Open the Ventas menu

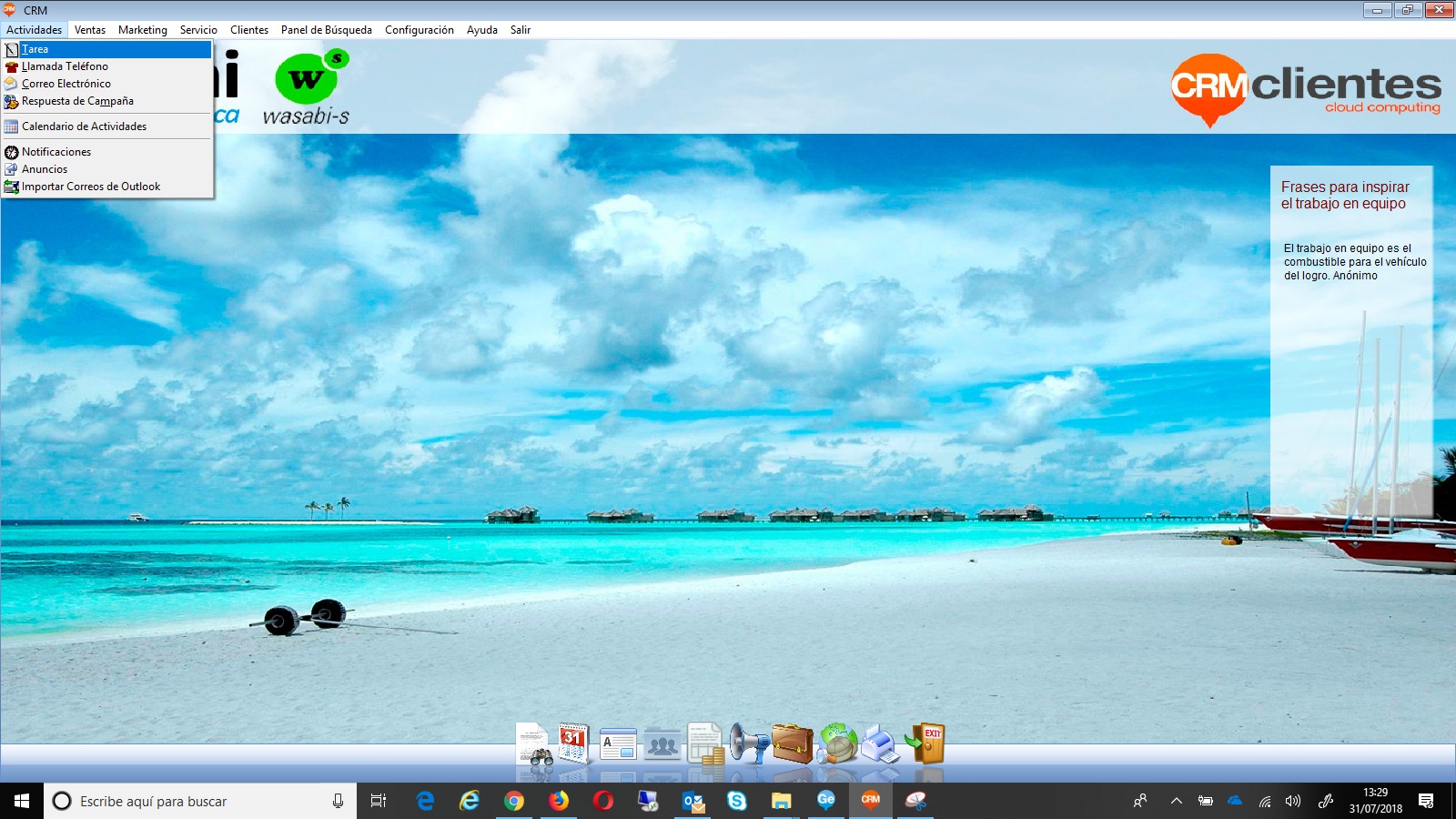click(90, 30)
